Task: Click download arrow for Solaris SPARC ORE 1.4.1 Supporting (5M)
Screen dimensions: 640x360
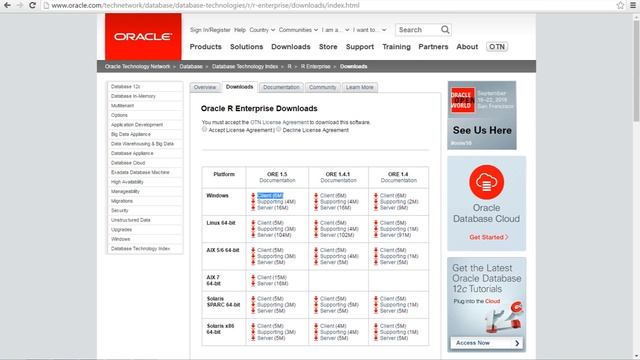Action: pos(316,305)
